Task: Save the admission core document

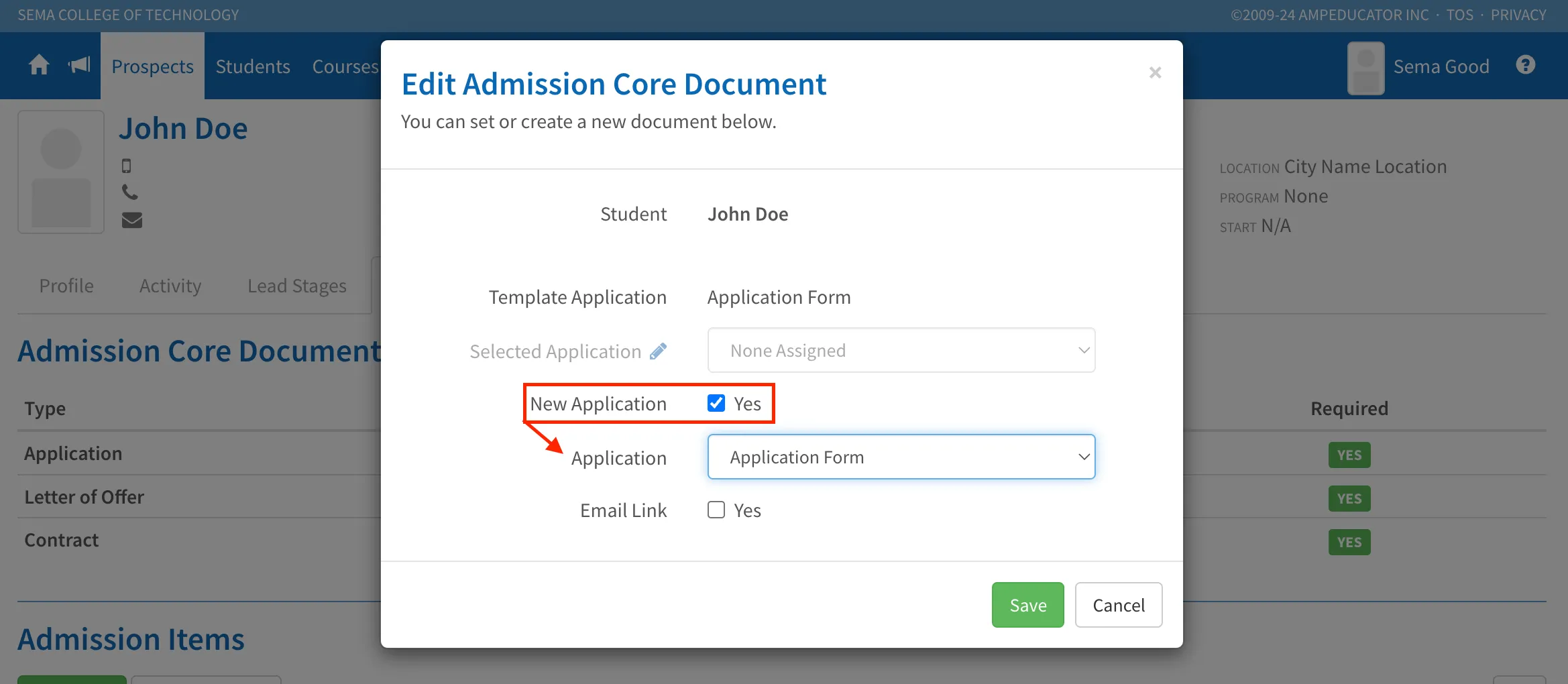Action: click(x=1027, y=605)
